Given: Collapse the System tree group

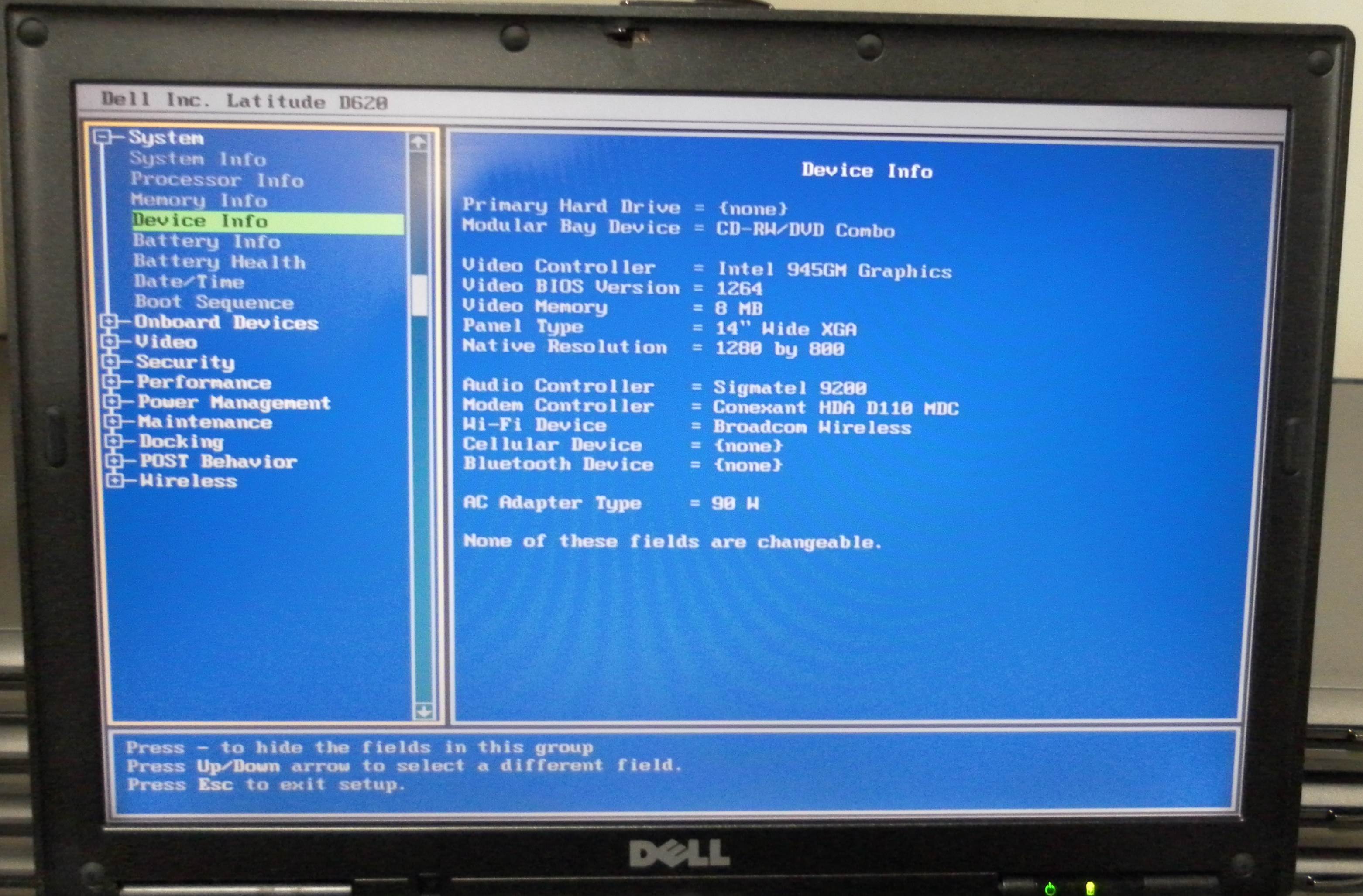Looking at the screenshot, I should click(102, 137).
